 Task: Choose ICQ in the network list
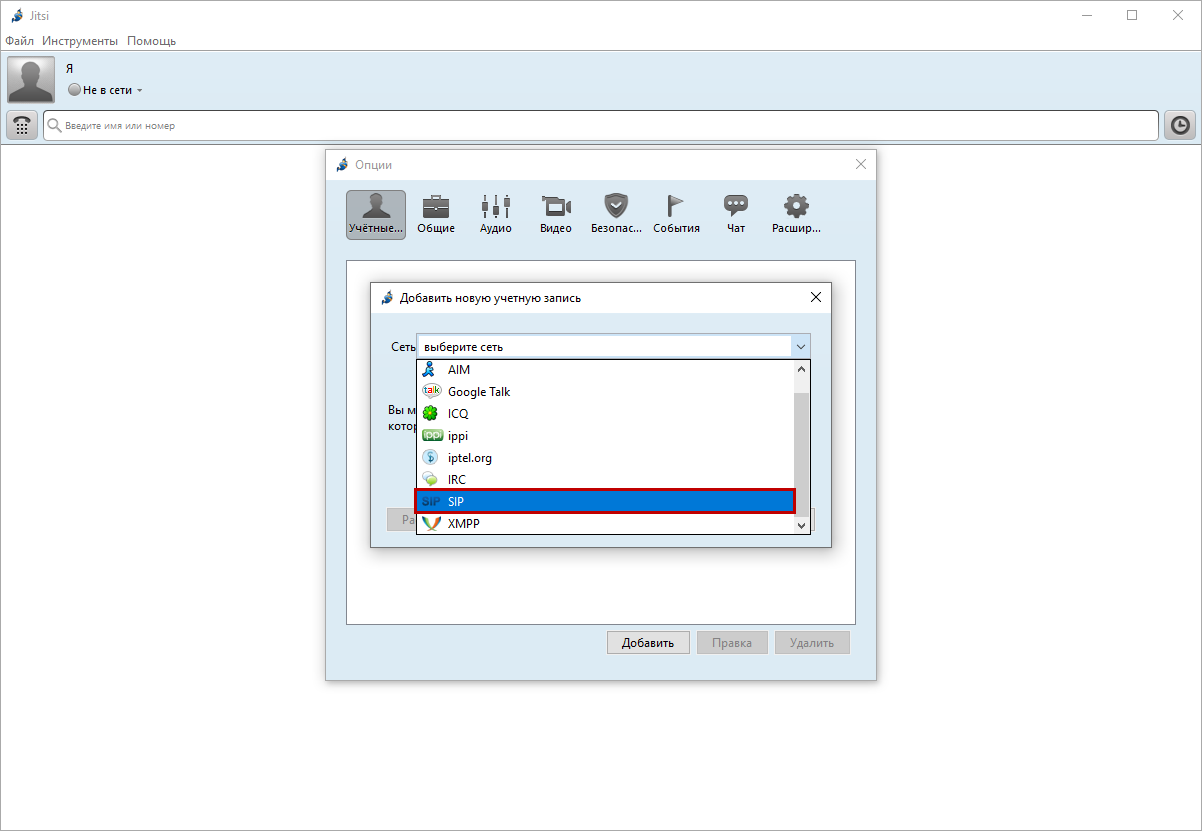(x=605, y=414)
